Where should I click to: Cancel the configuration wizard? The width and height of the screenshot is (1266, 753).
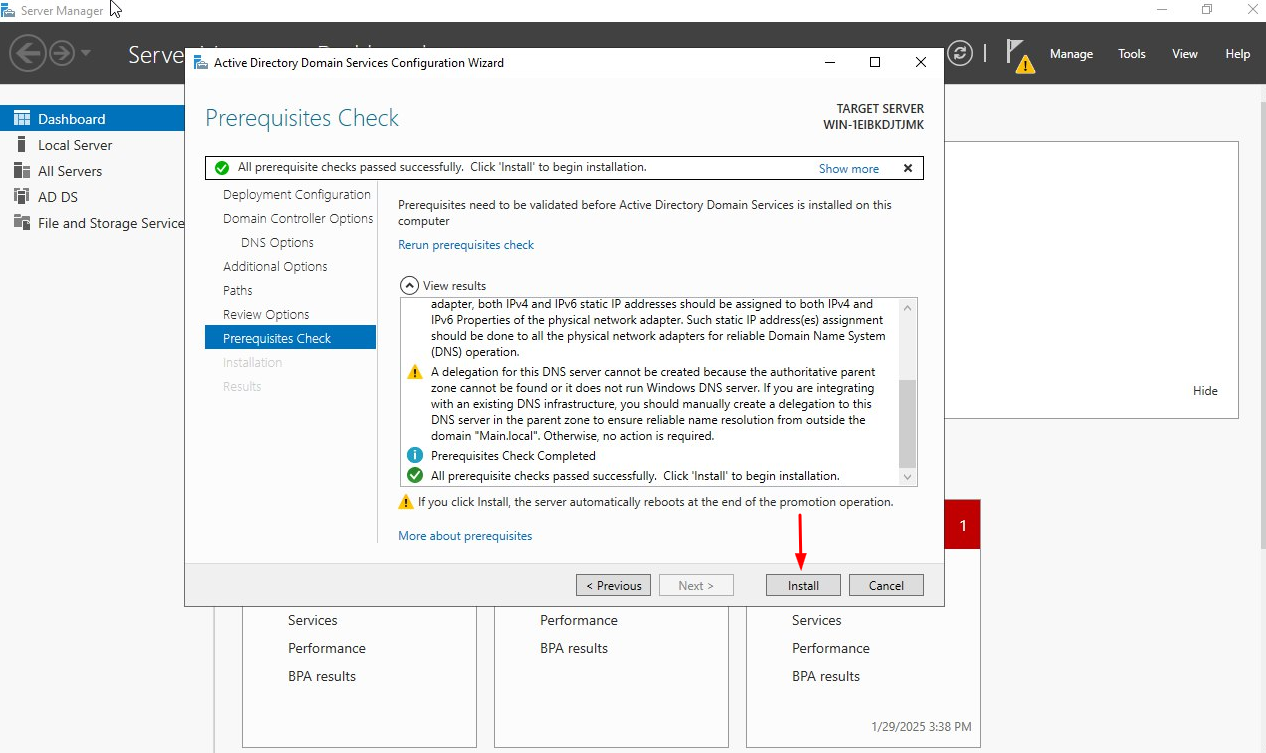886,585
